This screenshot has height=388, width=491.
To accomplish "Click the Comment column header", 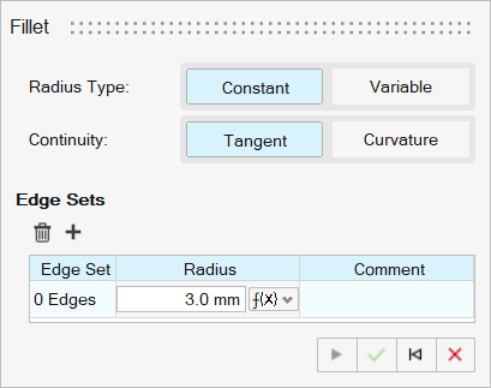I will click(387, 269).
